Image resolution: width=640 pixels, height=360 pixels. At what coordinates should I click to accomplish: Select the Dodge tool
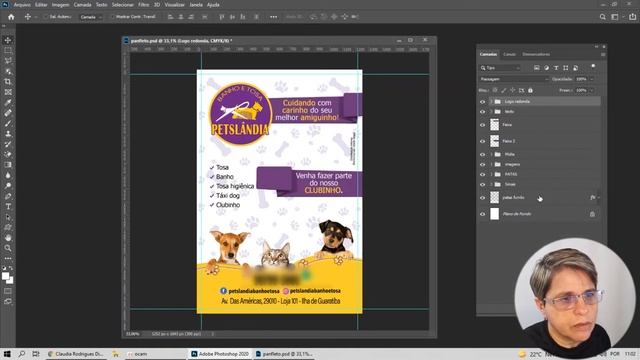[8, 186]
